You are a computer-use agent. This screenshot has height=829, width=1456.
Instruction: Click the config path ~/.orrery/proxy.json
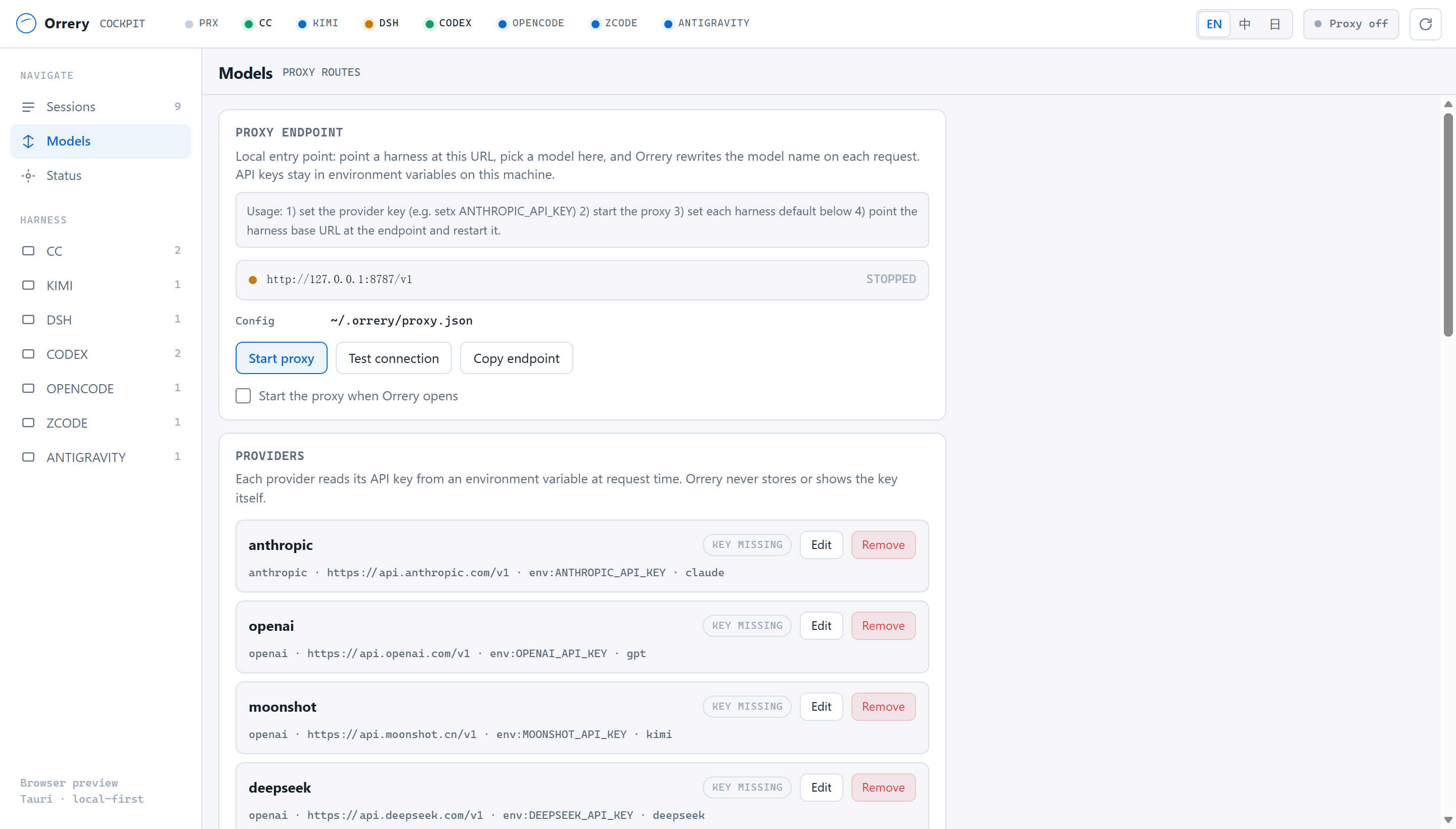(401, 320)
